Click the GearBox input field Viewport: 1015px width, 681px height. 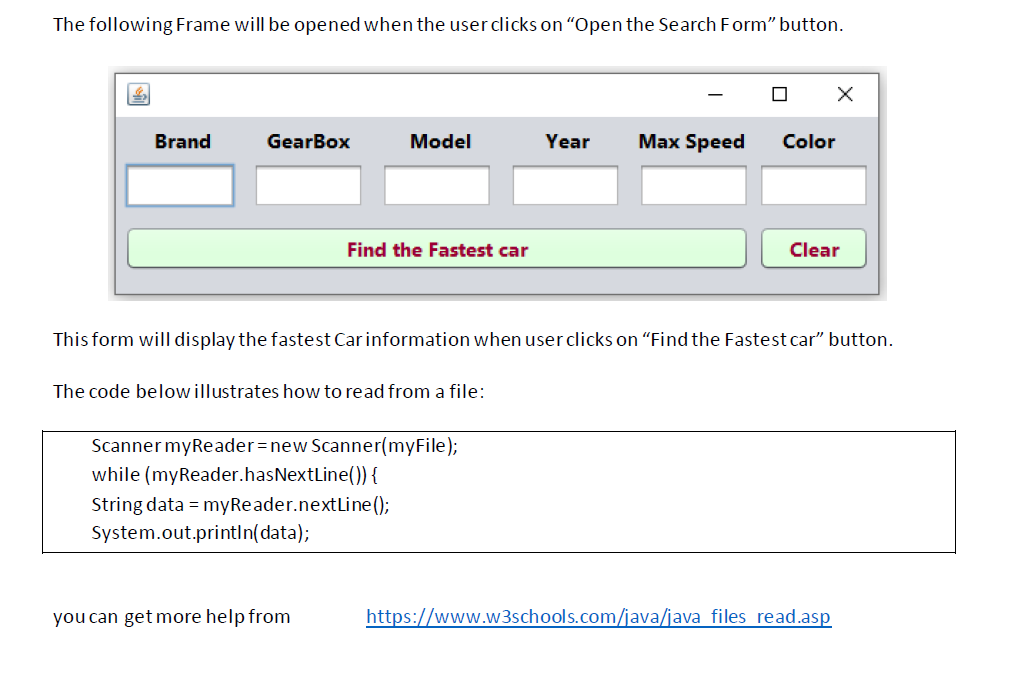[307, 185]
